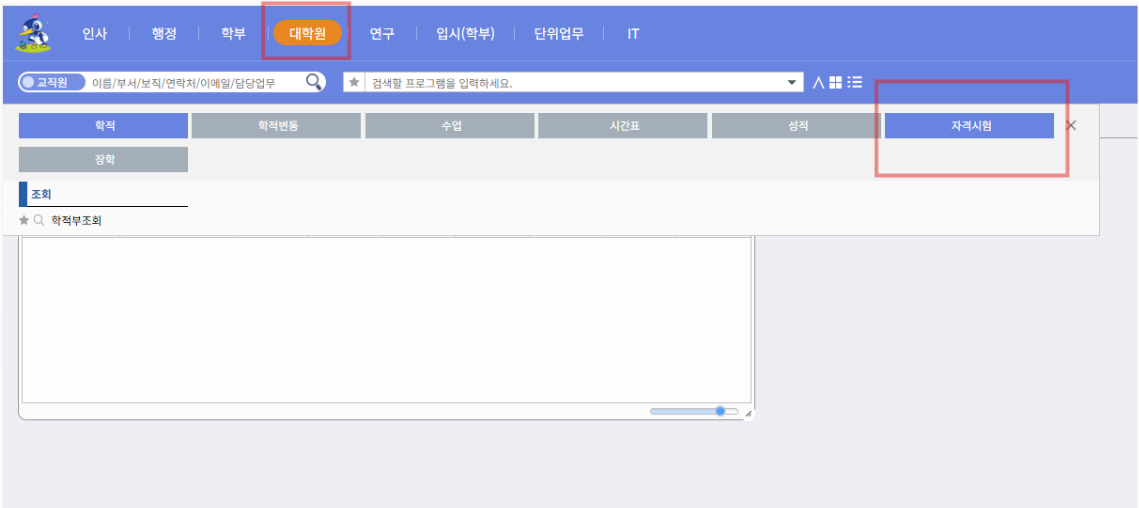Select the 자격시험 category tab
The image size is (1139, 508).
point(969,126)
